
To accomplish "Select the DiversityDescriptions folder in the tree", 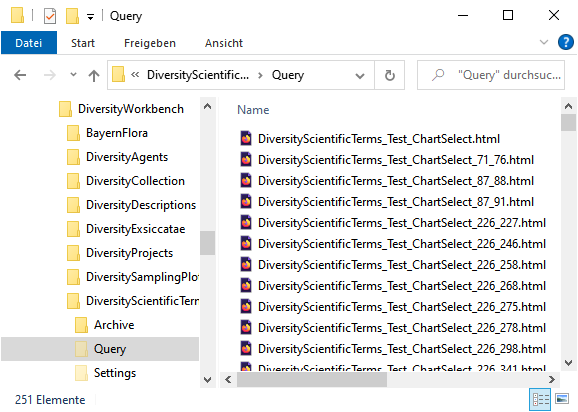I will pyautogui.click(x=141, y=205).
